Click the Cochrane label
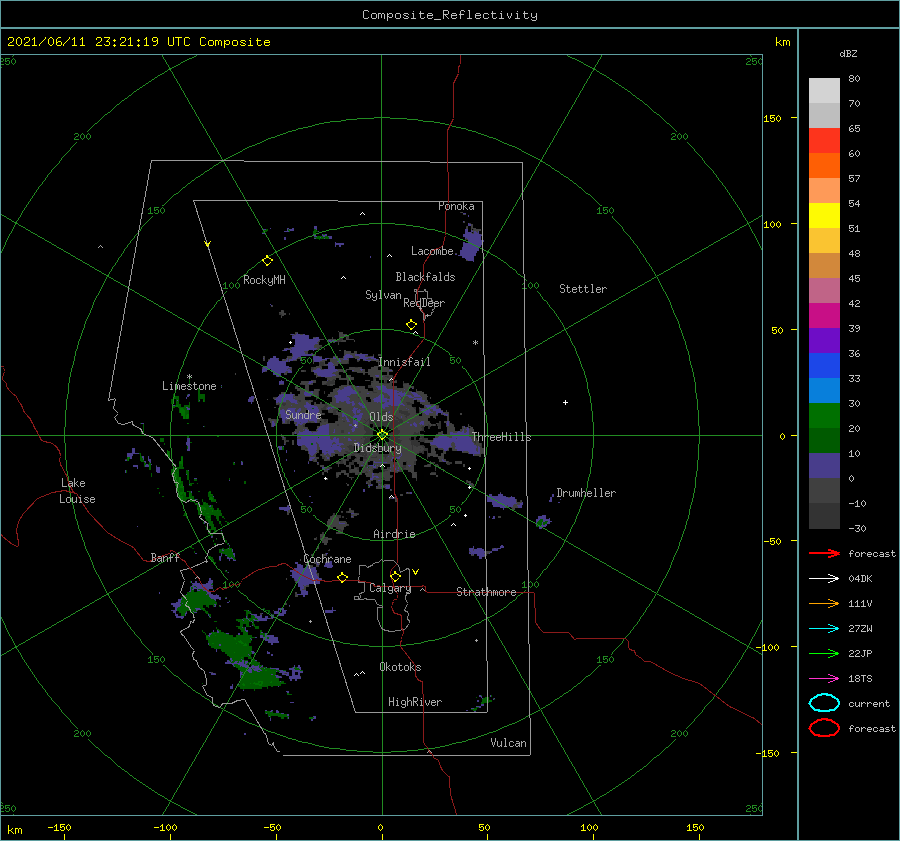 (x=327, y=559)
